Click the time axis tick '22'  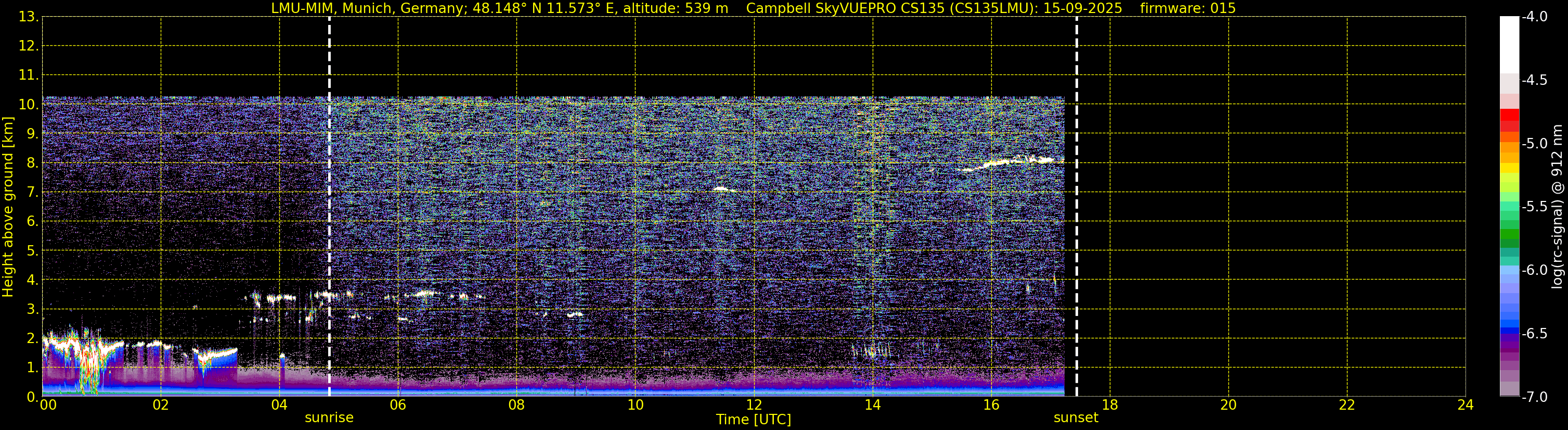1347,405
